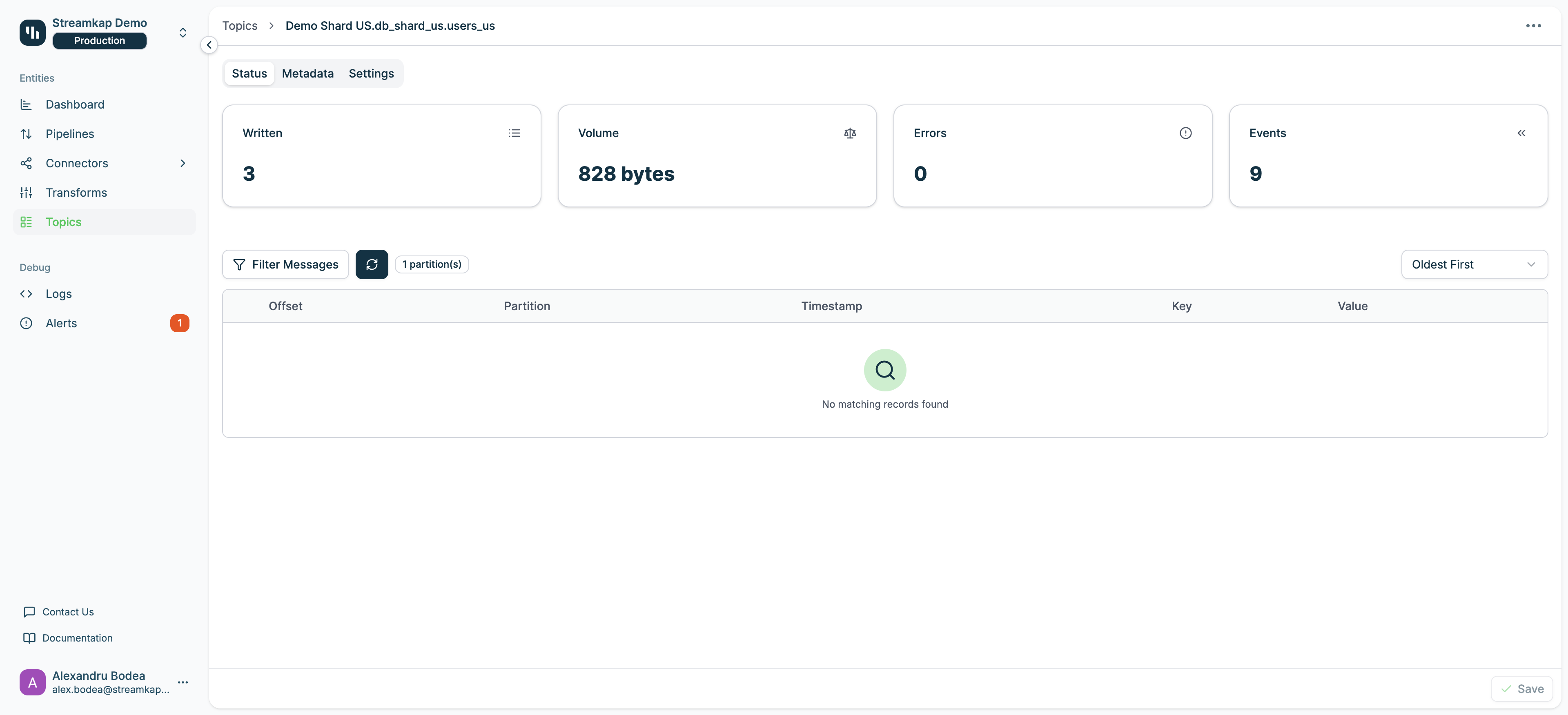
Task: Collapse the sidebar with the arrow button
Action: coord(209,45)
